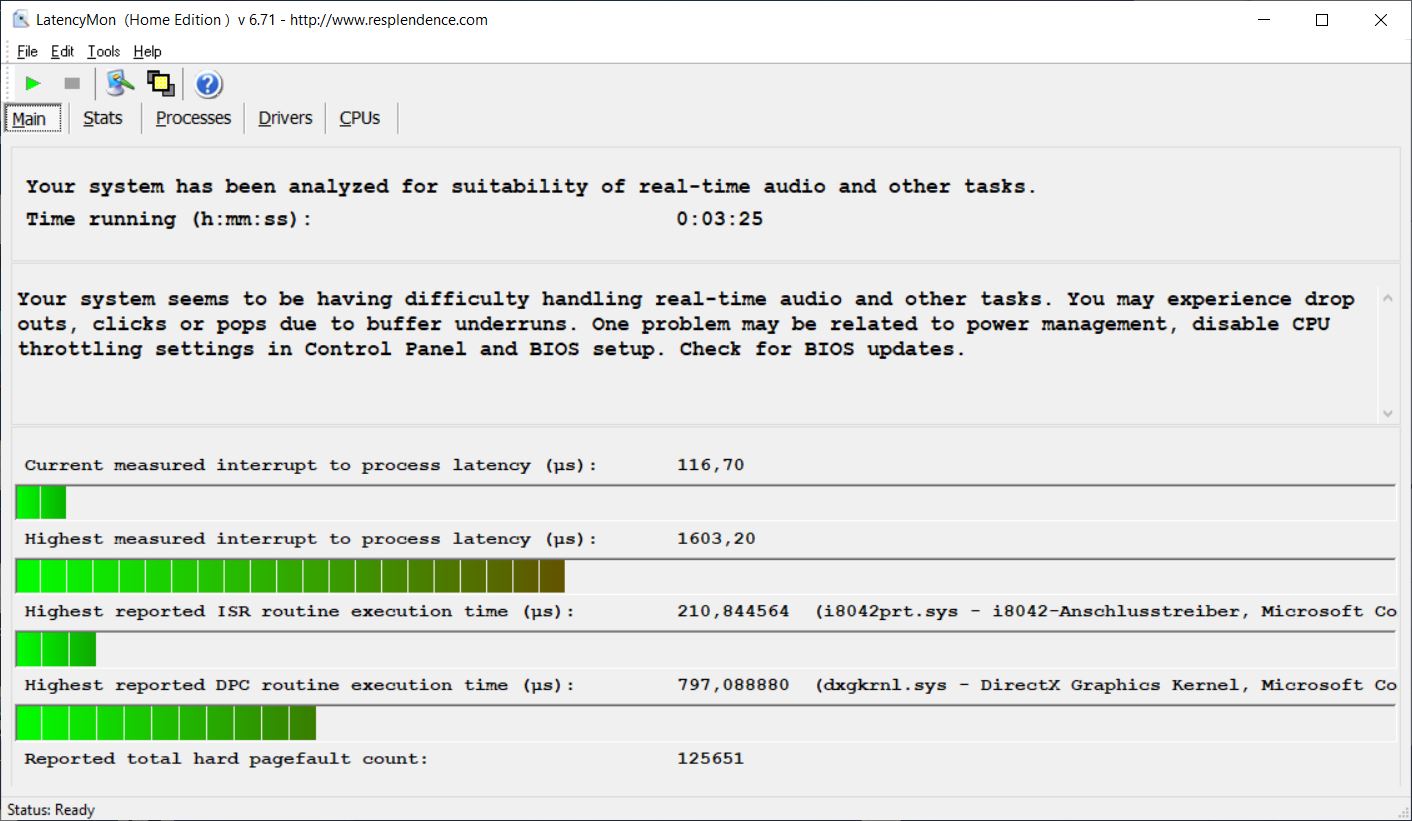This screenshot has width=1412, height=821.
Task: Open help with the blue question mark icon
Action: coord(208,84)
